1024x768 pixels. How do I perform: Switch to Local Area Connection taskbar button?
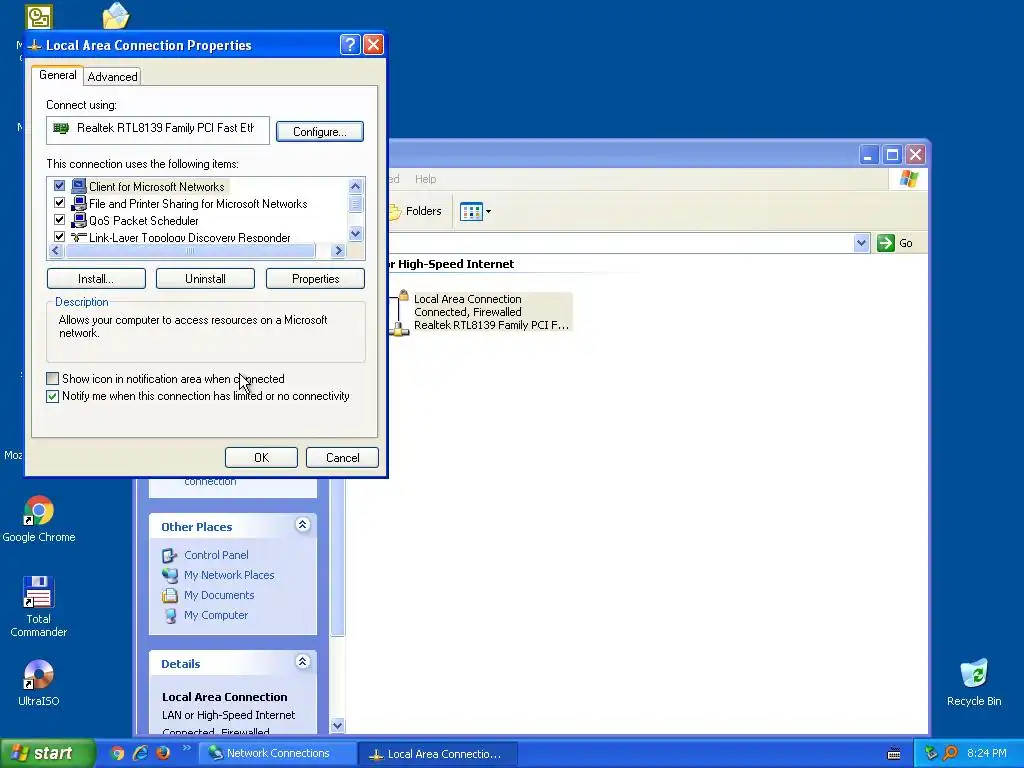438,754
